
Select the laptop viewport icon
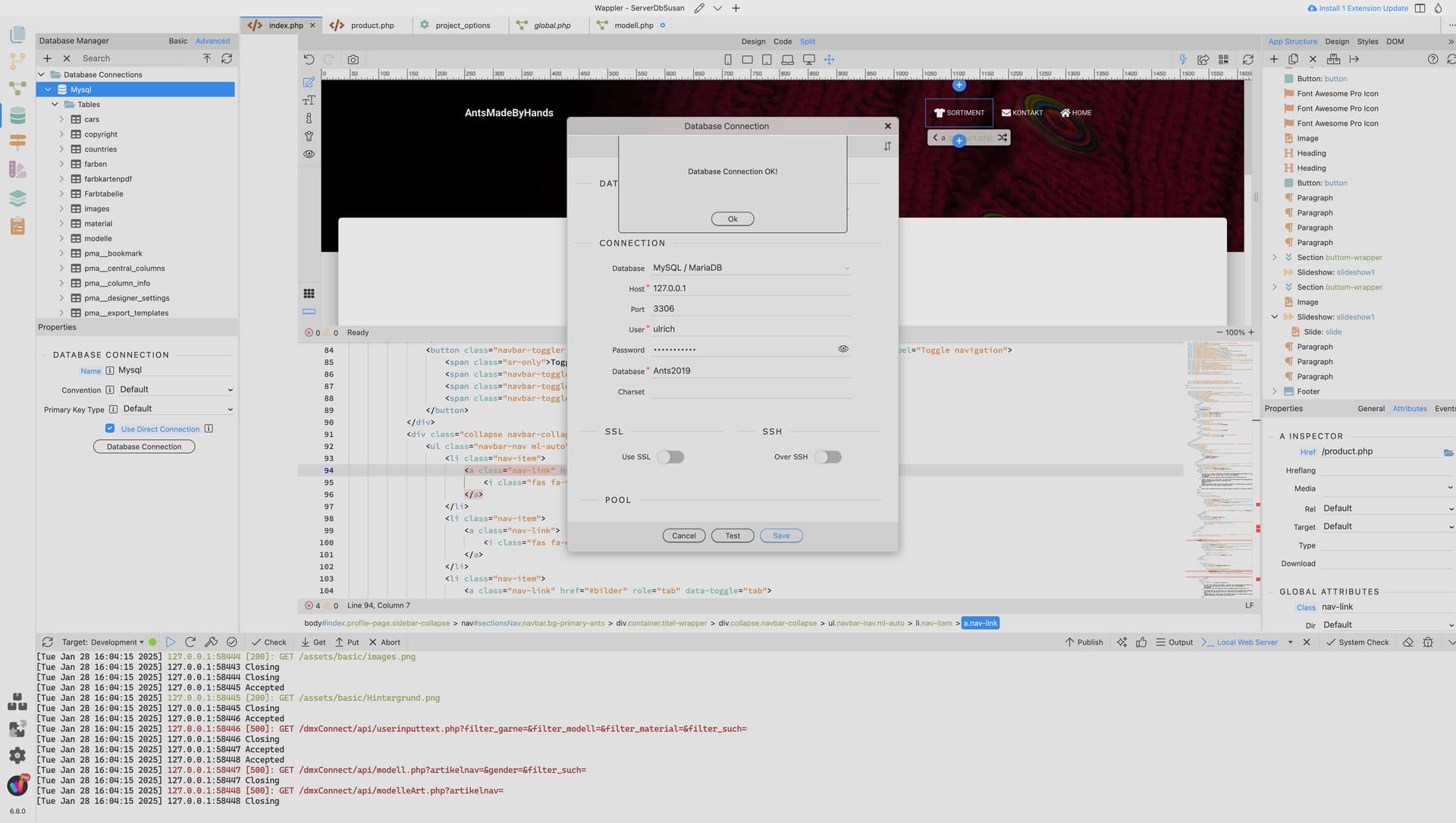click(x=788, y=59)
